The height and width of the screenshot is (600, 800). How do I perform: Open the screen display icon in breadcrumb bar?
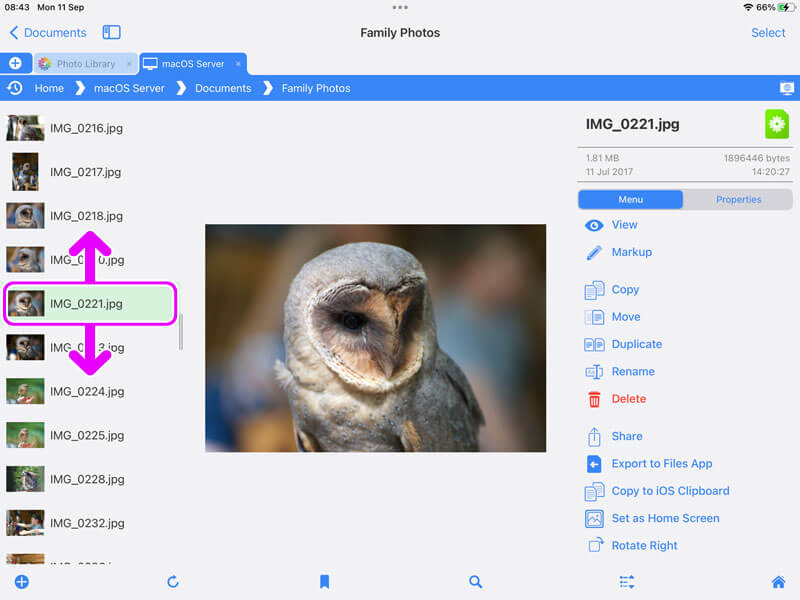point(787,88)
